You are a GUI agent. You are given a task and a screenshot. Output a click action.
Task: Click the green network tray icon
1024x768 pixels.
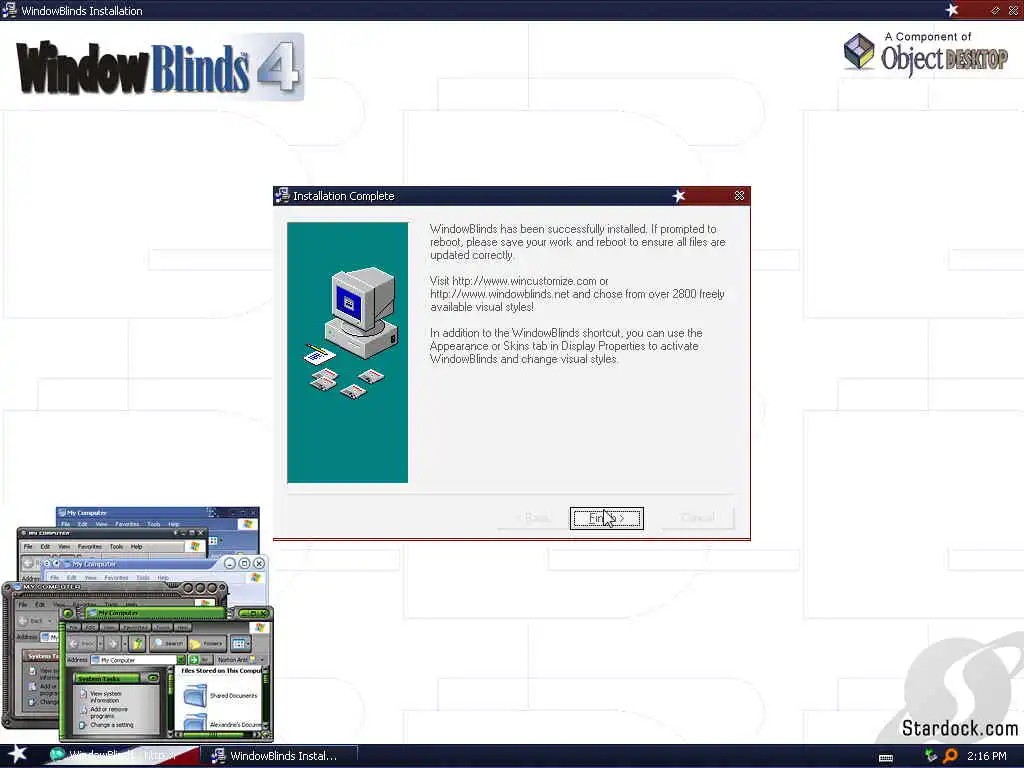(x=931, y=756)
